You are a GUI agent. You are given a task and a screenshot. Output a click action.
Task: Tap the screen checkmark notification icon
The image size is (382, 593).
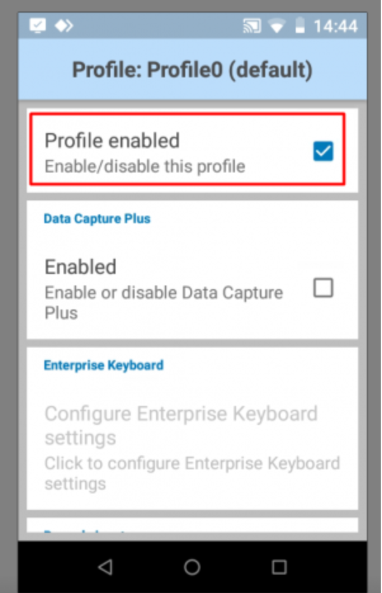(x=37, y=26)
